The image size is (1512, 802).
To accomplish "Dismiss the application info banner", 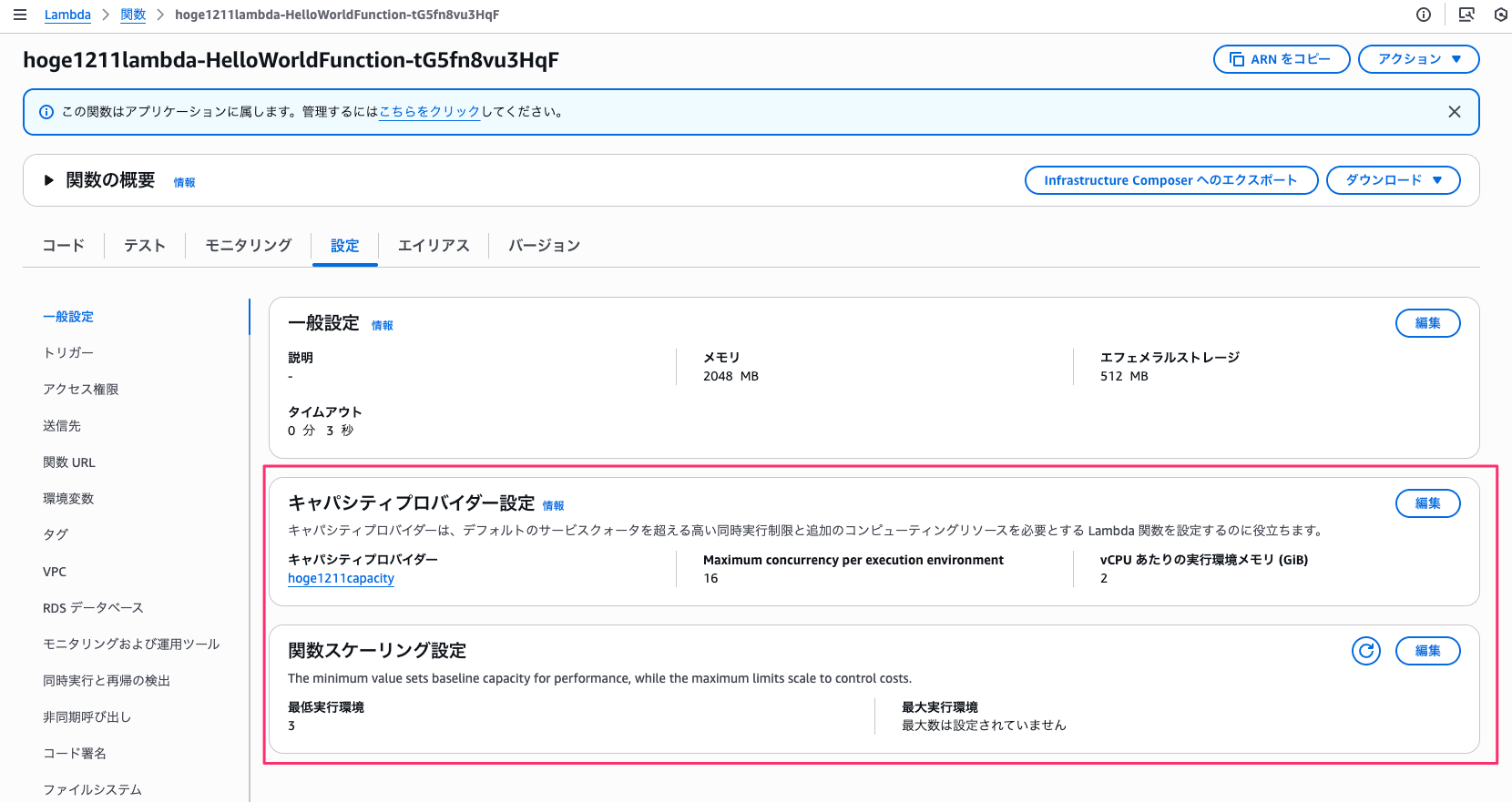I will tap(1454, 112).
